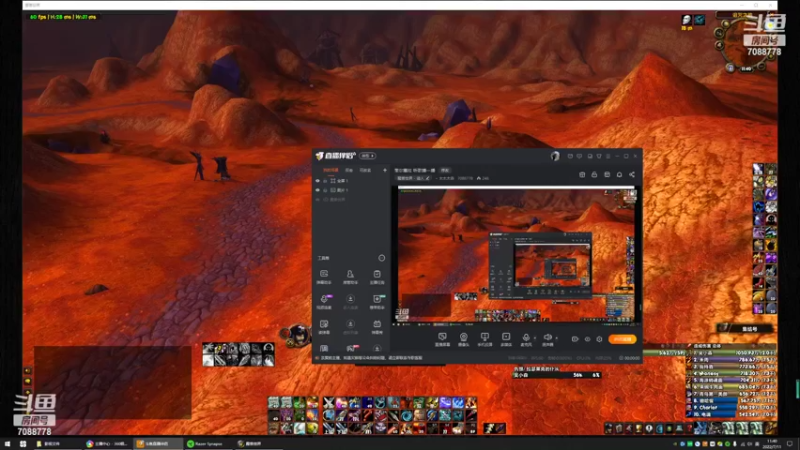Open the microphone tool with purple badge

(324, 302)
